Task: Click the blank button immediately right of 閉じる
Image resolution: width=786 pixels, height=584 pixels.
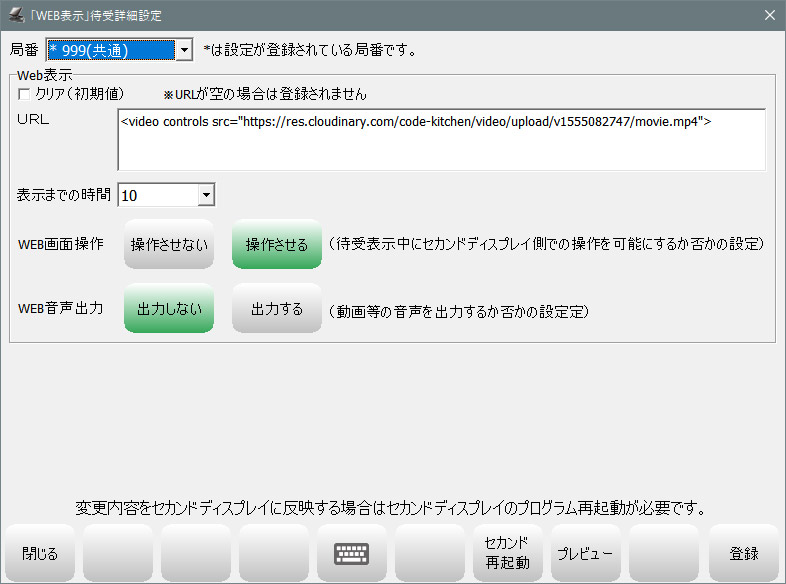Action: [117, 553]
